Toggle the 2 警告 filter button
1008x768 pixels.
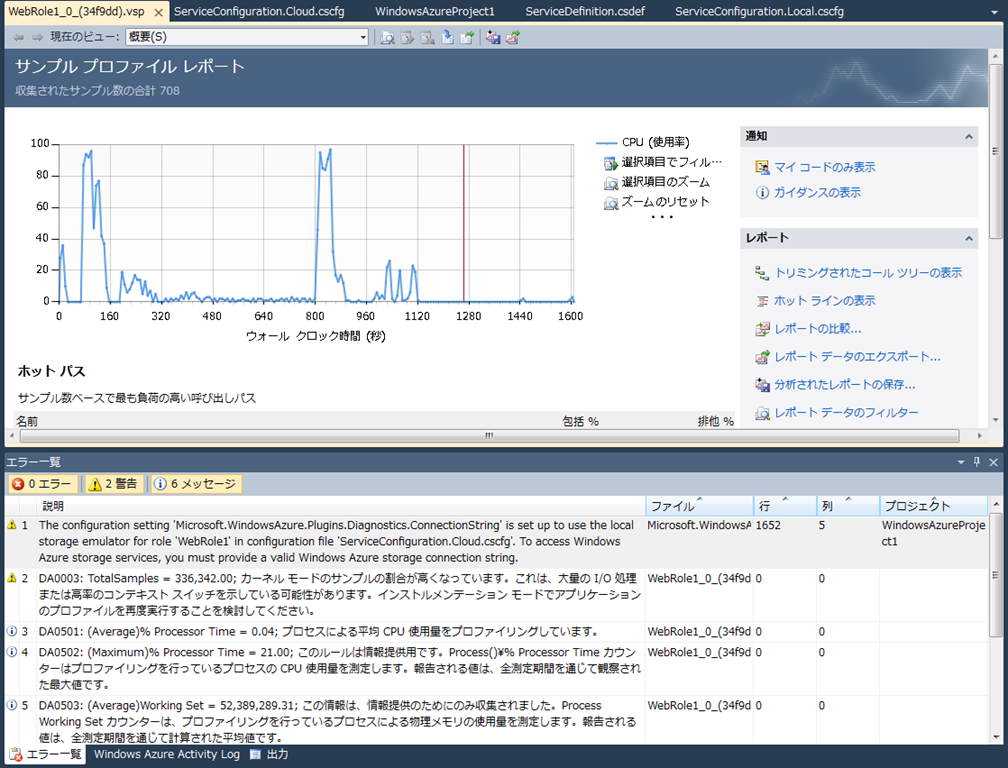tap(114, 484)
